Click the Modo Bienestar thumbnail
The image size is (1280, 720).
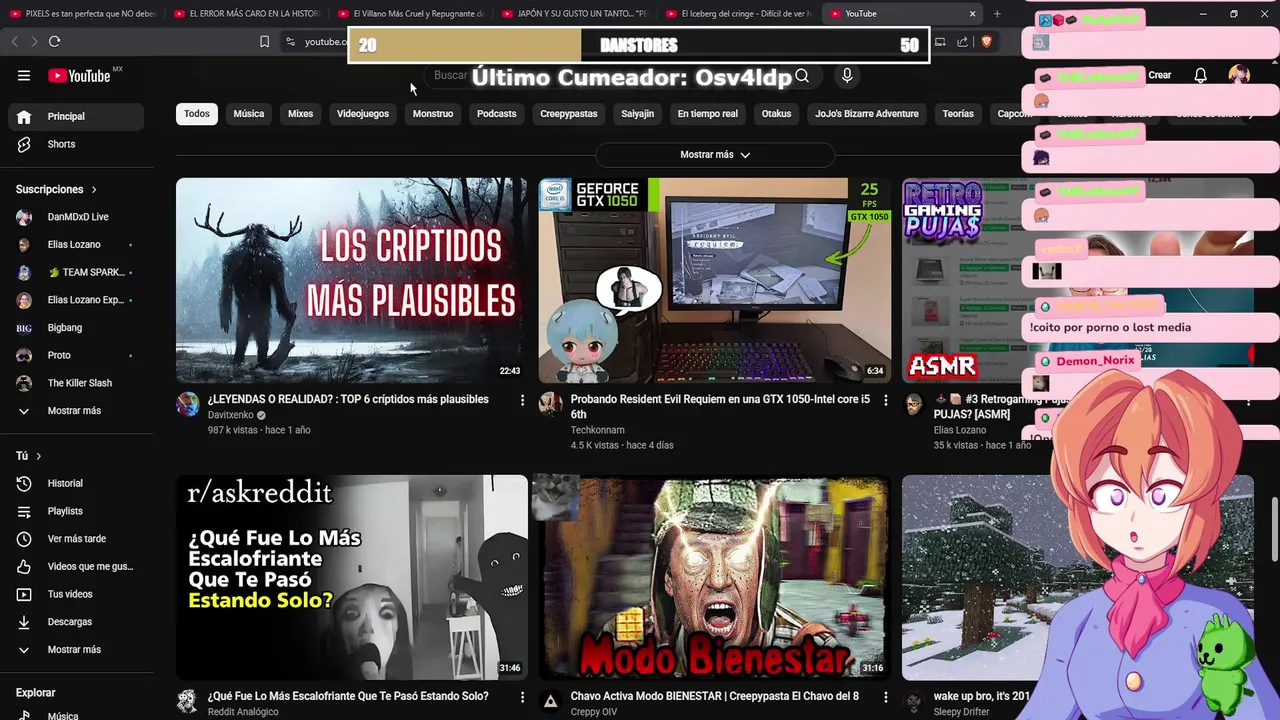(x=715, y=578)
